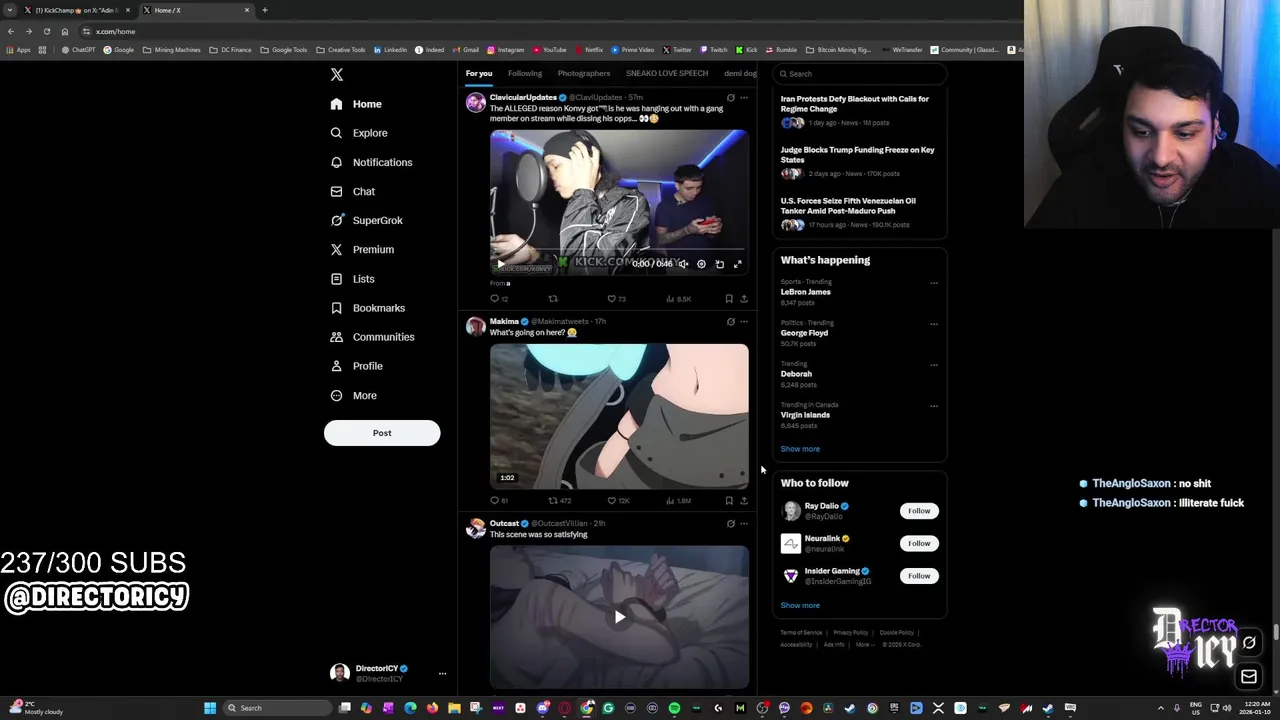Open the Windows Start menu

[210, 708]
